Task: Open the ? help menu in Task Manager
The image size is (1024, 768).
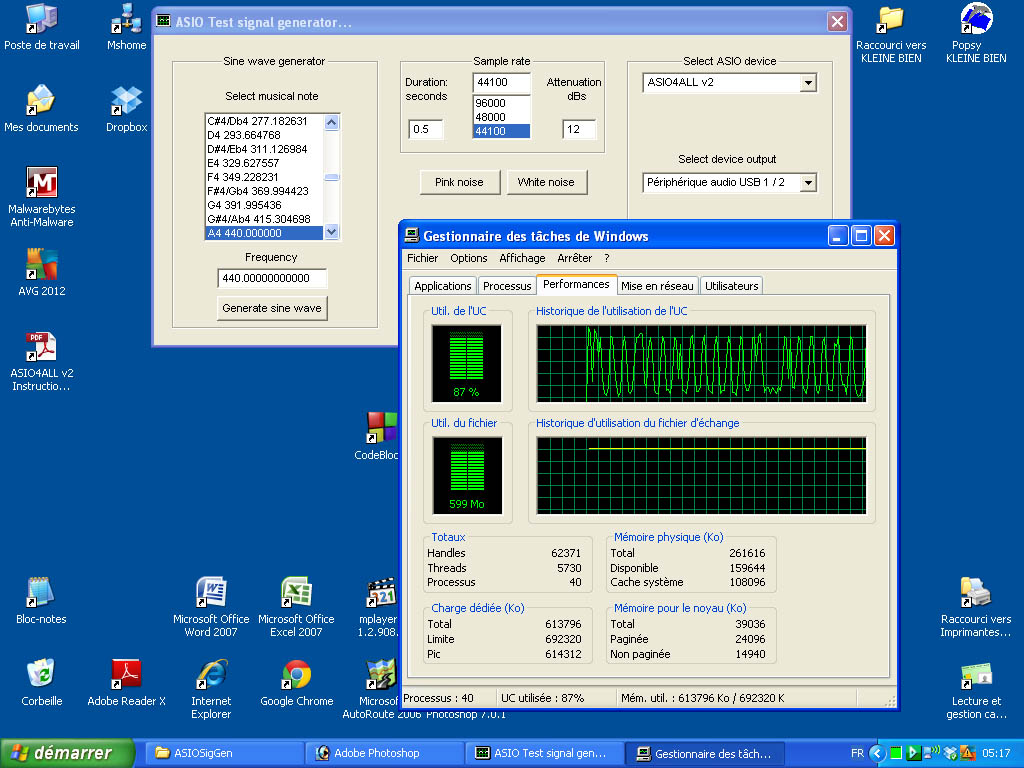Action: coord(607,258)
